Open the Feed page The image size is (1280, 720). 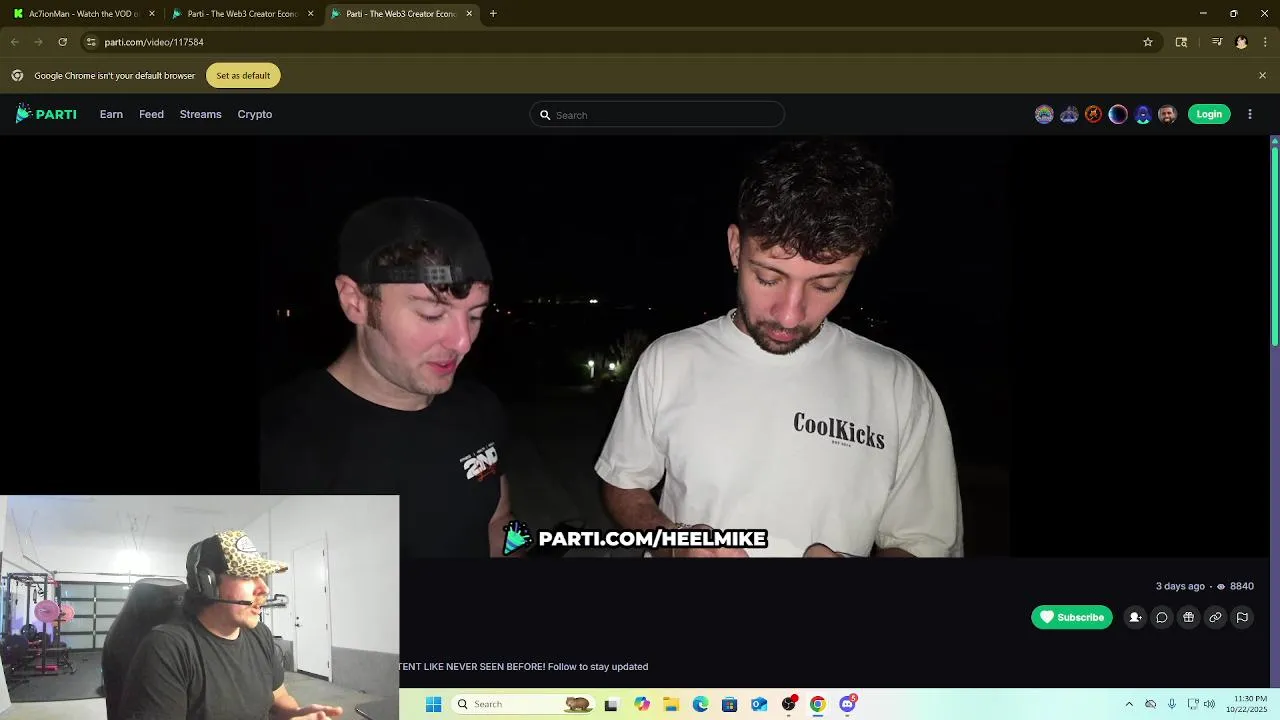pyautogui.click(x=151, y=114)
